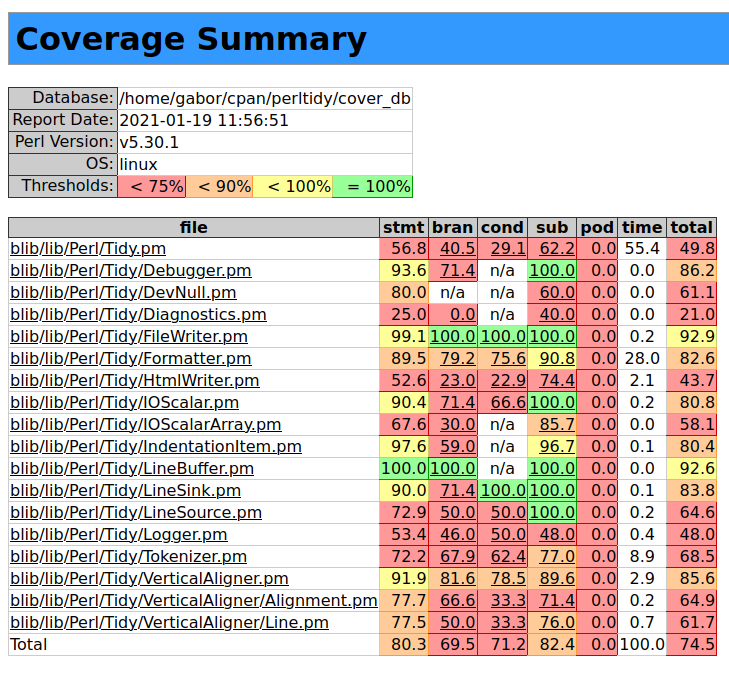Viewport: 729px width, 680px height.
Task: Open the blib/lib/Perl/Tidy.pm file link
Action: [88, 249]
